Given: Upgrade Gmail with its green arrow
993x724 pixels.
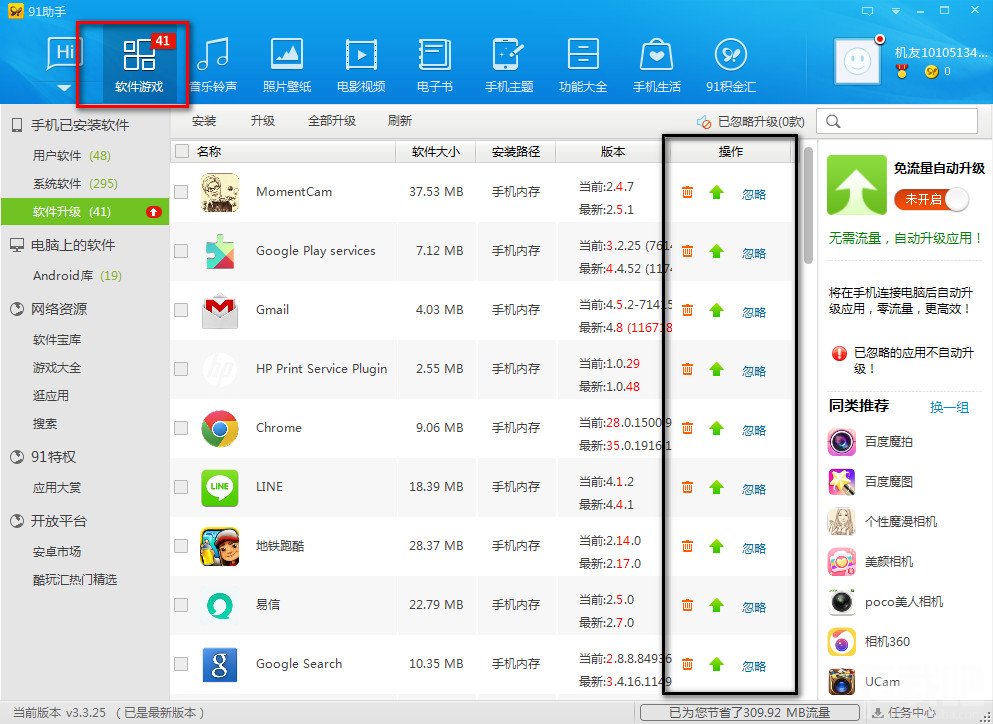Looking at the screenshot, I should (716, 310).
